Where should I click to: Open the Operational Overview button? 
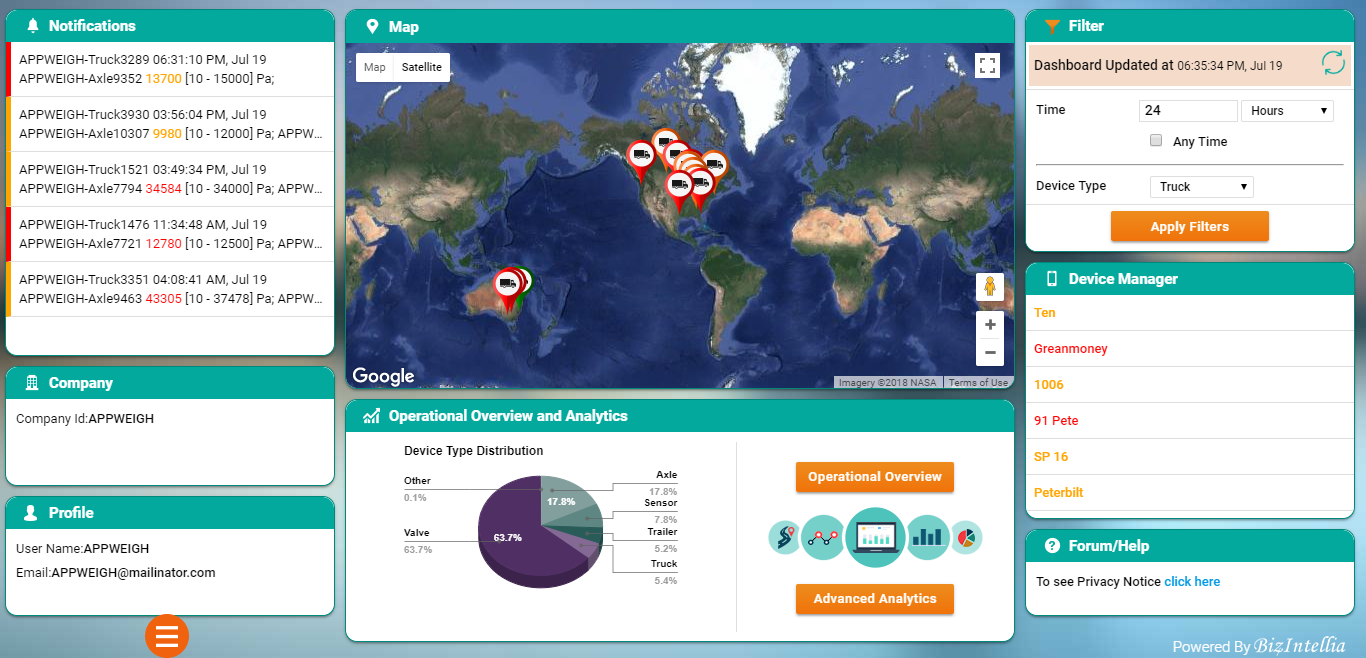(874, 477)
